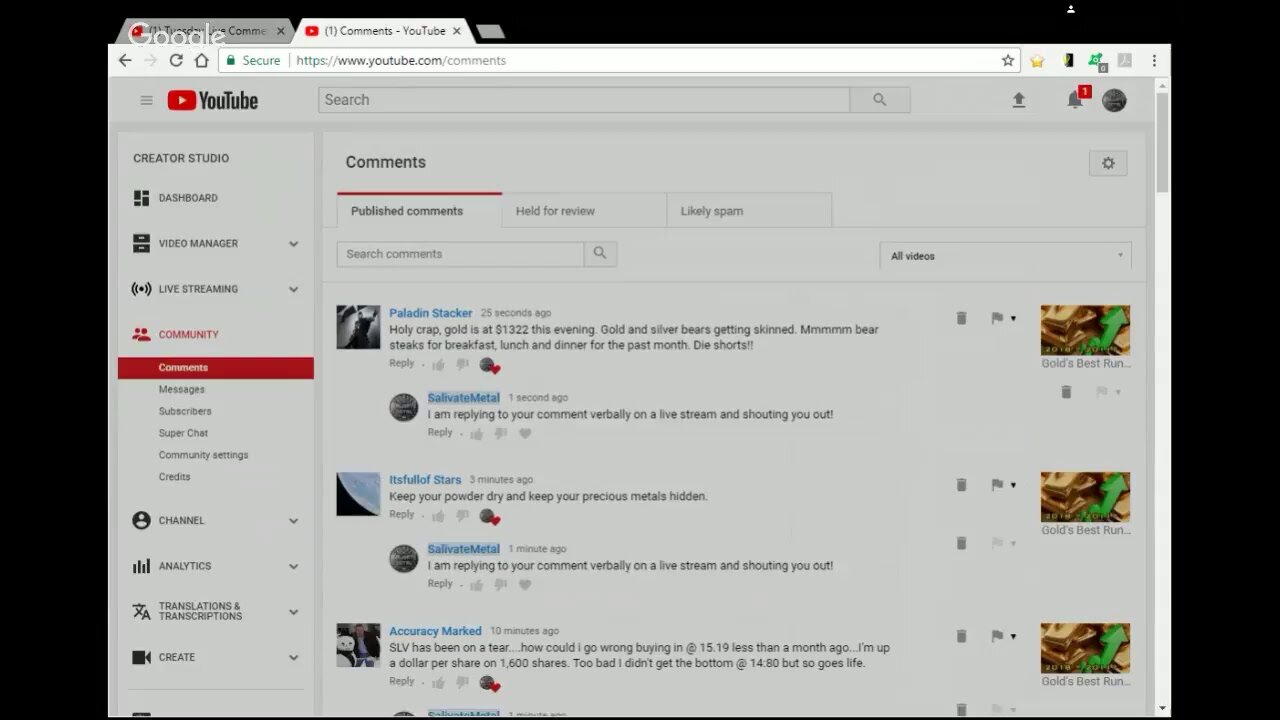Expand Translations & Transcriptions section

[x=294, y=612]
